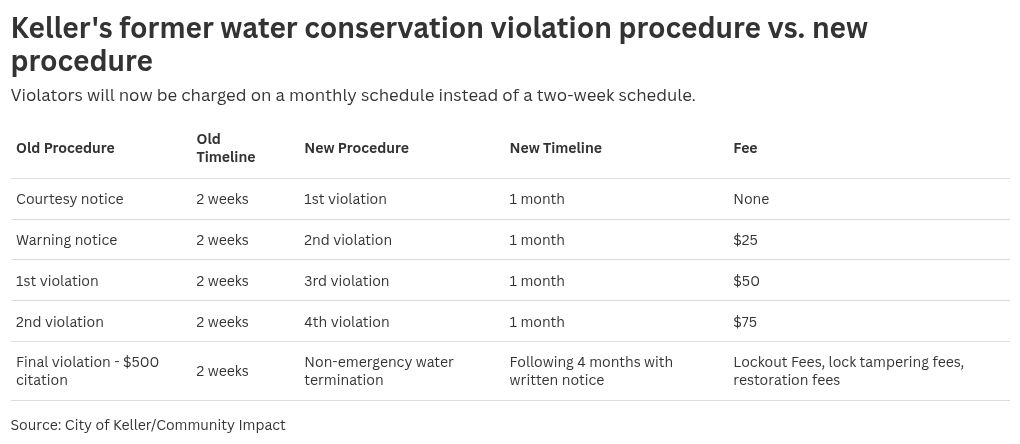
Task: Click the table's main title heading
Action: coord(439,44)
